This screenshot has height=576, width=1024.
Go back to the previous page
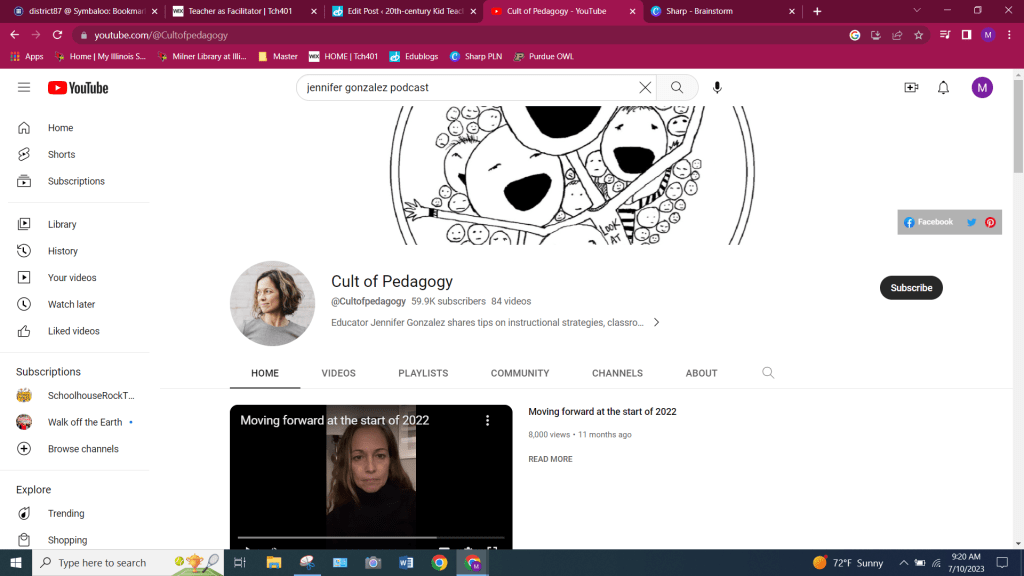pyautogui.click(x=14, y=35)
